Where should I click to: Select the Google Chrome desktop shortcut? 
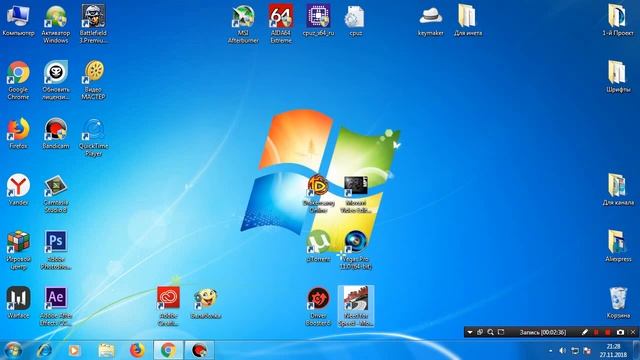(x=18, y=80)
